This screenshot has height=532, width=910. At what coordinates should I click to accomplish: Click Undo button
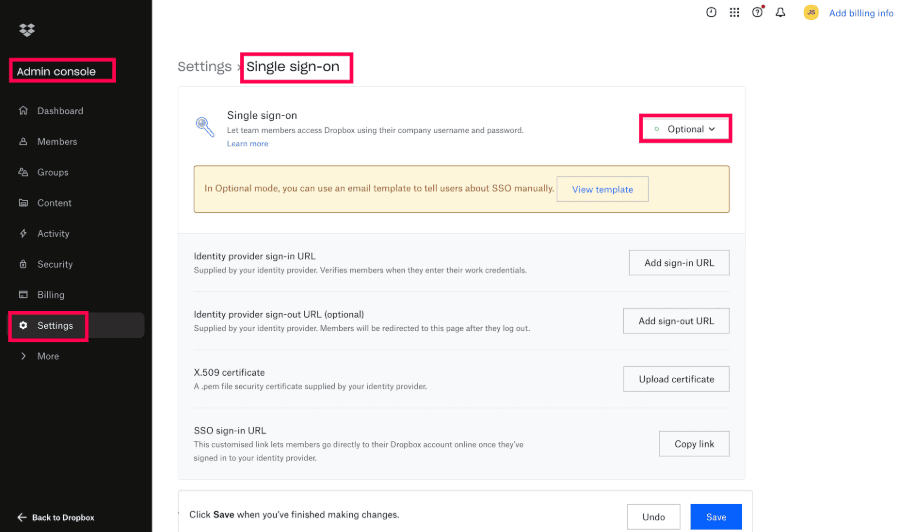coord(653,517)
